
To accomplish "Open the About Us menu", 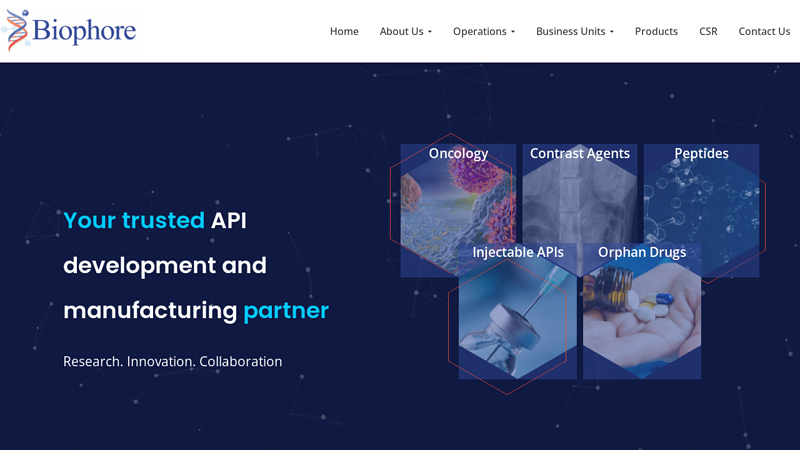I will (406, 32).
